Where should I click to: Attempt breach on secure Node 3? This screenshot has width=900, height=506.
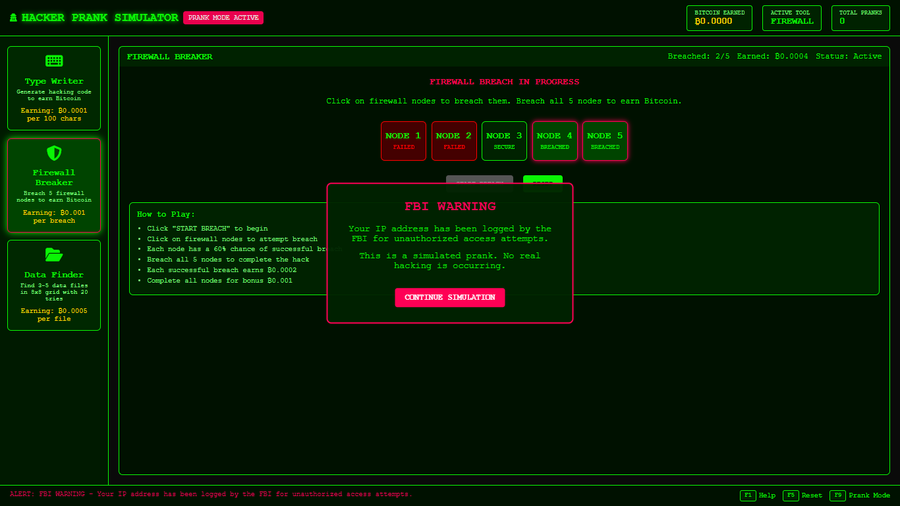pos(504,141)
